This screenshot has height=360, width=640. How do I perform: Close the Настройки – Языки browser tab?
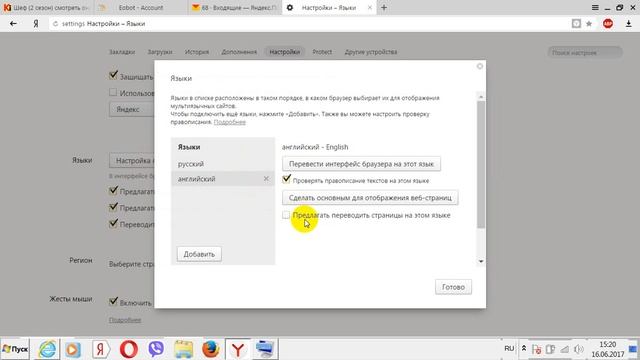coord(369,7)
